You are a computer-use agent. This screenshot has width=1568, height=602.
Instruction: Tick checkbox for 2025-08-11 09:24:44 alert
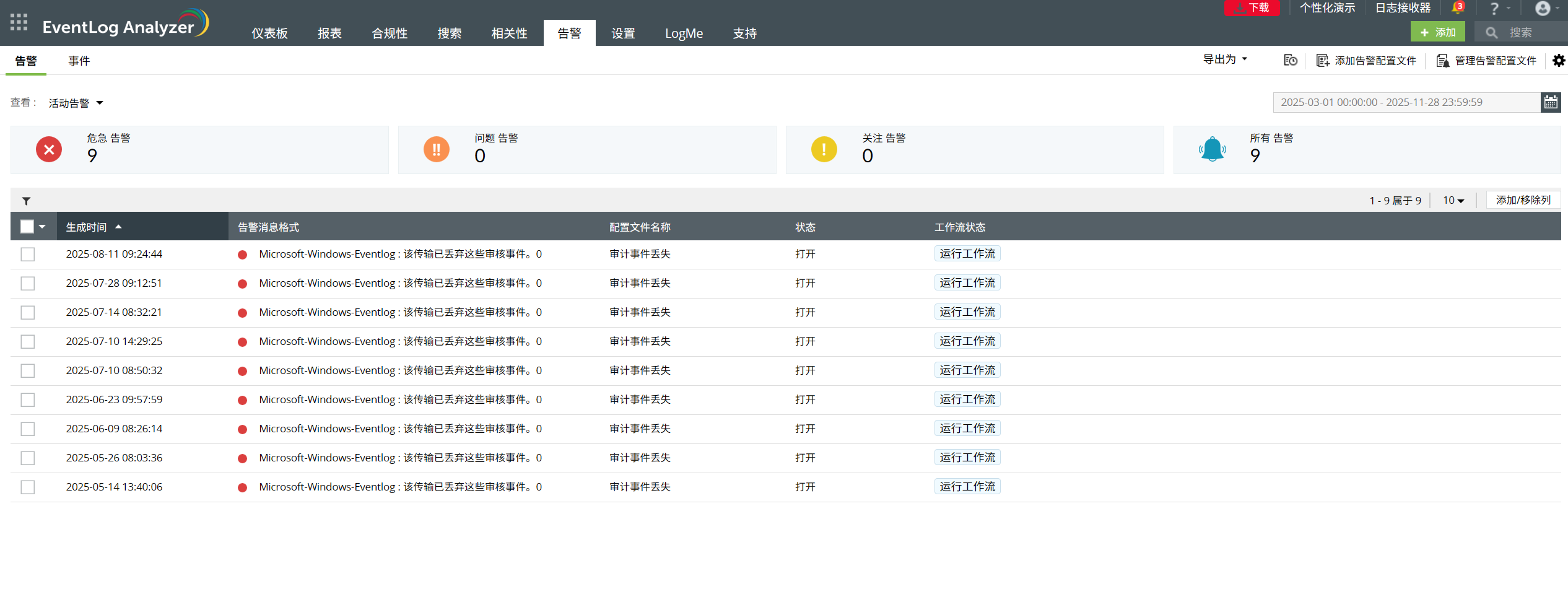tap(28, 255)
